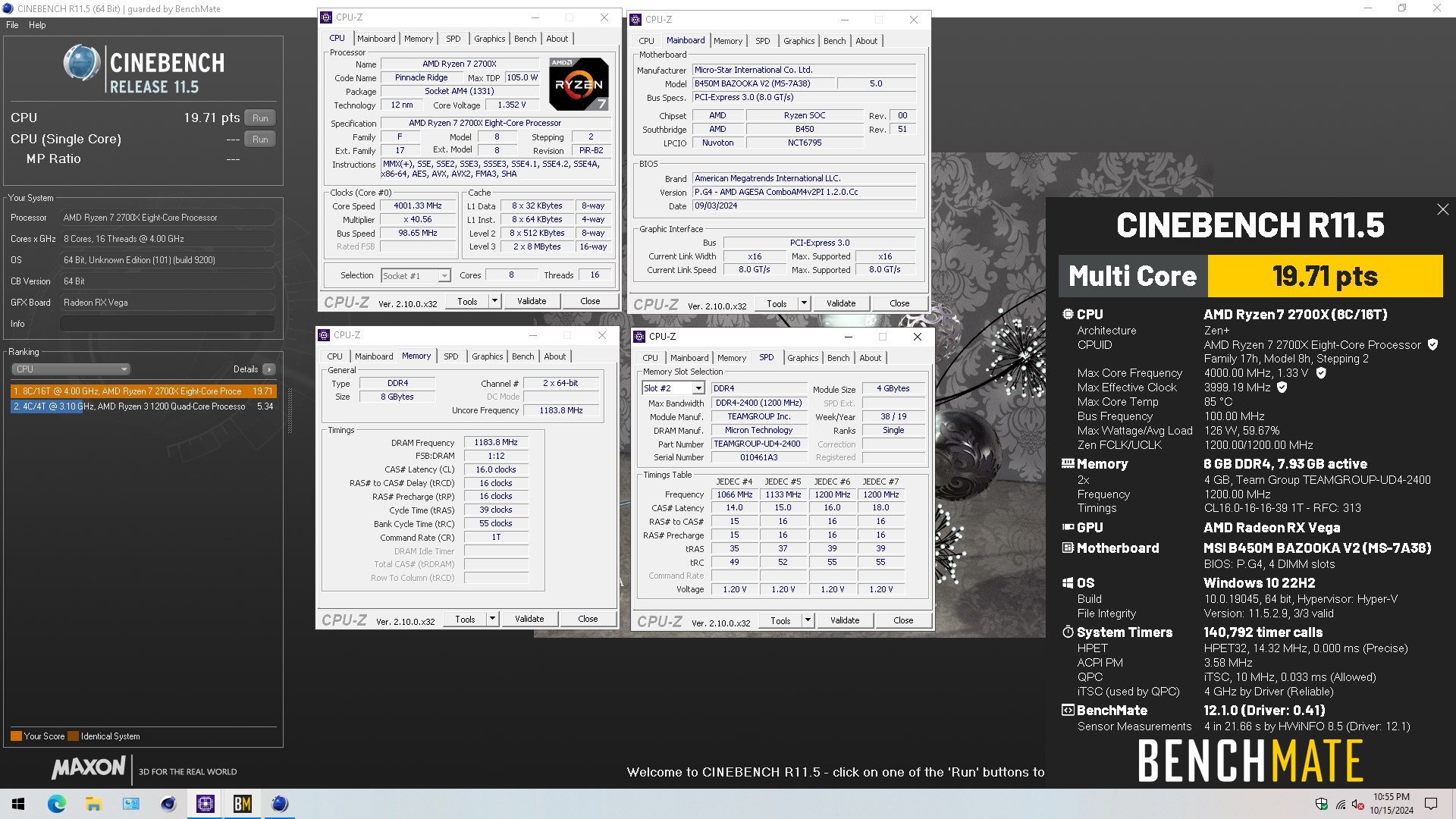Click Validate in the SPD CPU-Z window
This screenshot has height=819, width=1456.
click(845, 620)
